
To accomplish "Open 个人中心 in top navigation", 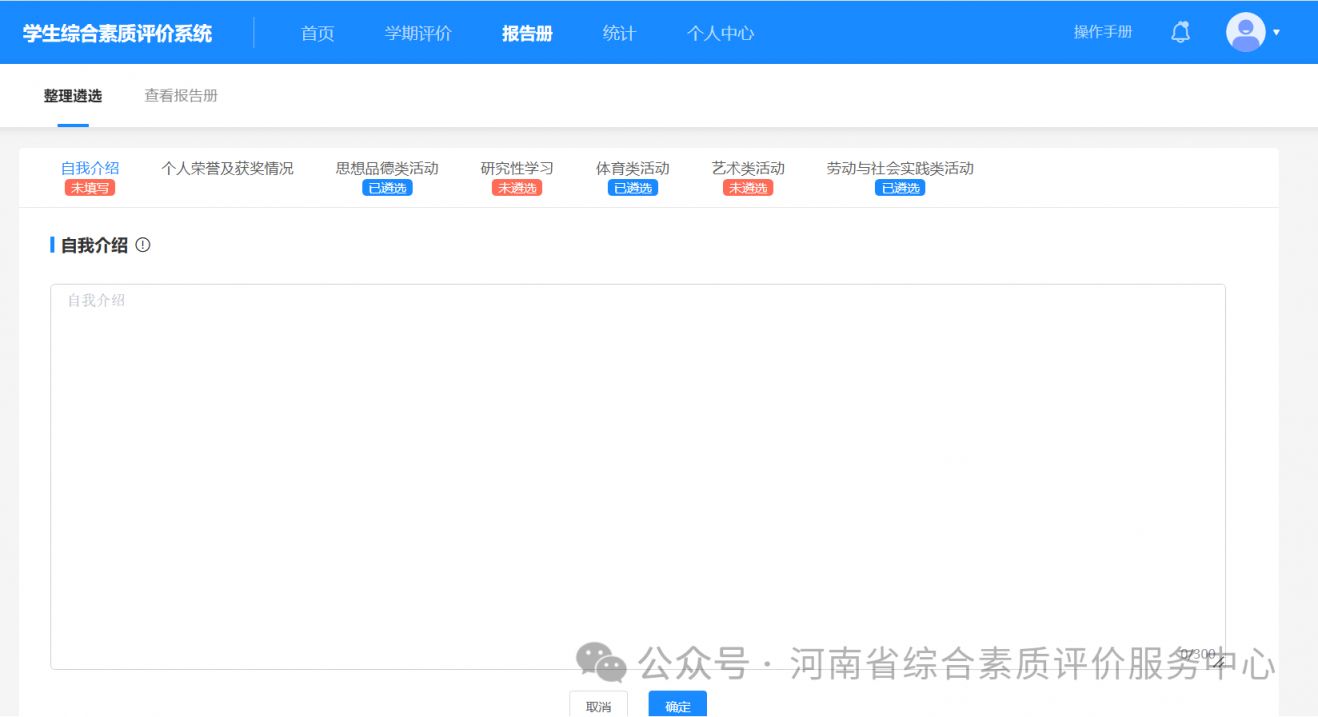I will (720, 33).
